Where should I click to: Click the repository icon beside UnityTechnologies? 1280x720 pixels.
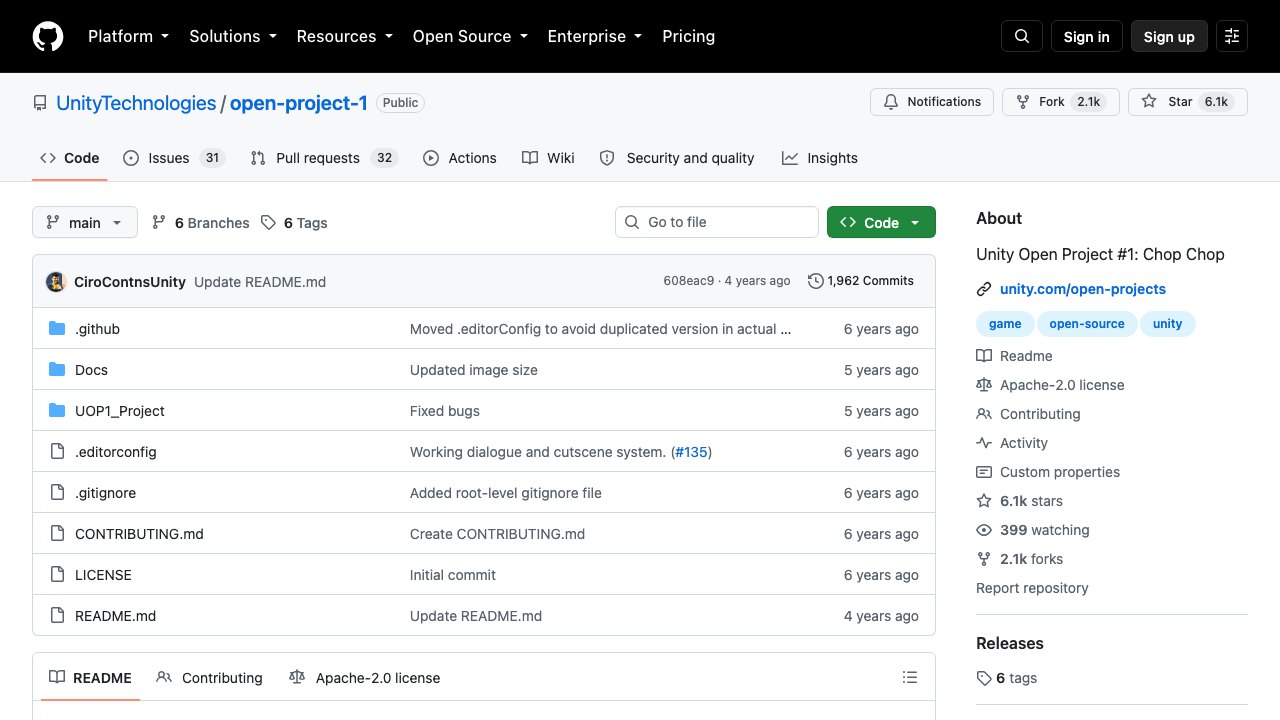[x=40, y=103]
